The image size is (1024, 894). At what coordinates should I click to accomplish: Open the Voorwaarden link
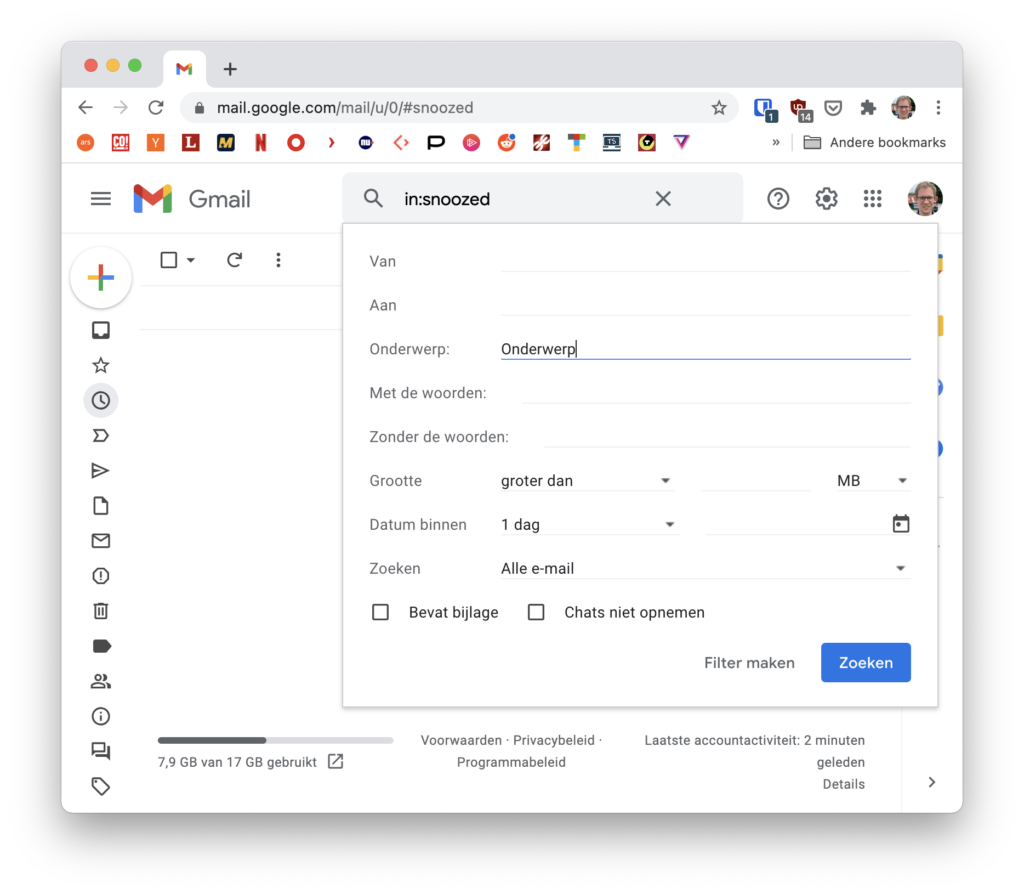pos(461,740)
